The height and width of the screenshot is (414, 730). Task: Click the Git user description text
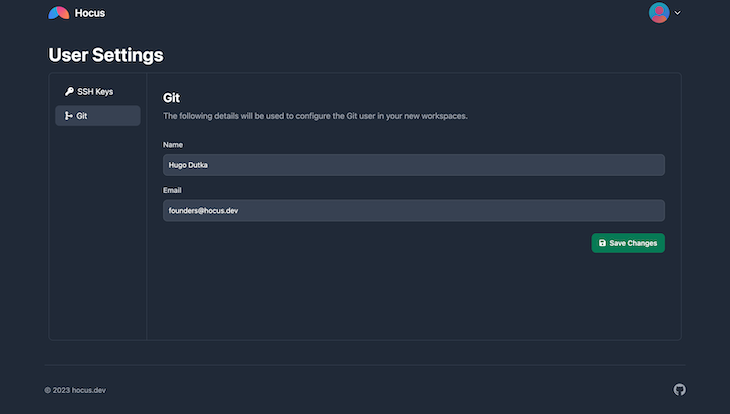point(315,116)
